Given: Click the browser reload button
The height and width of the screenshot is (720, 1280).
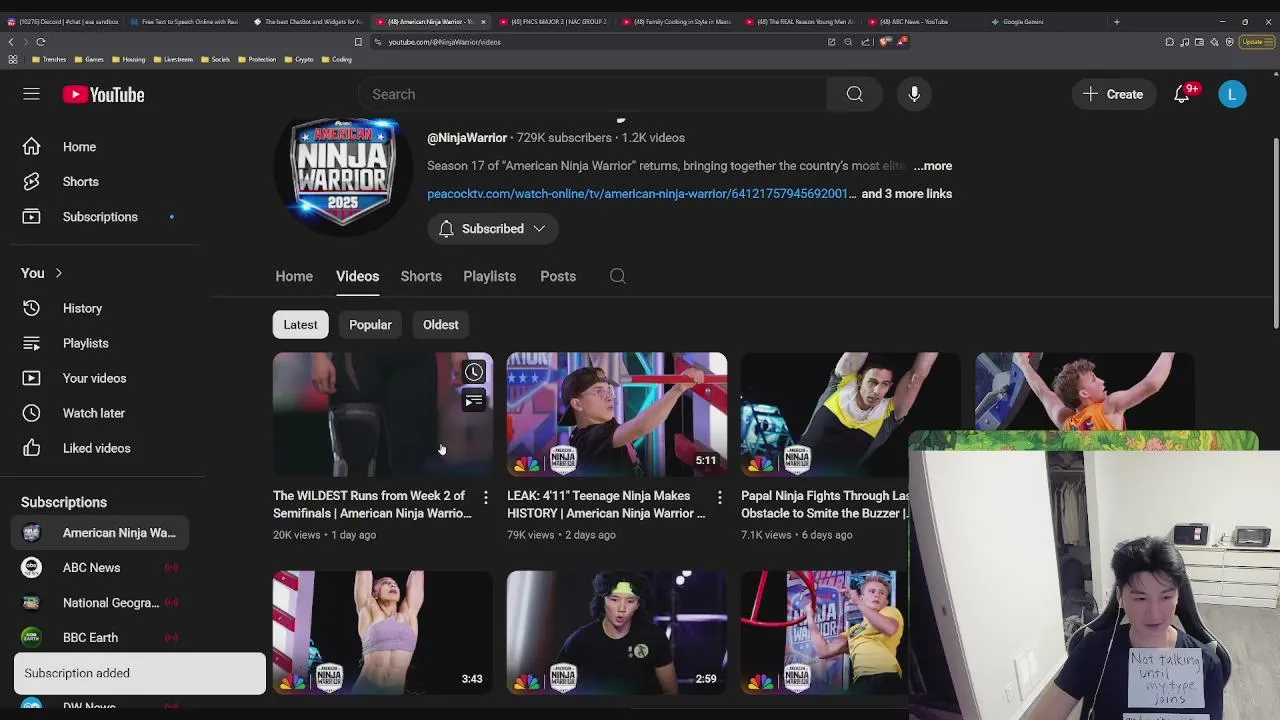Looking at the screenshot, I should (40, 42).
